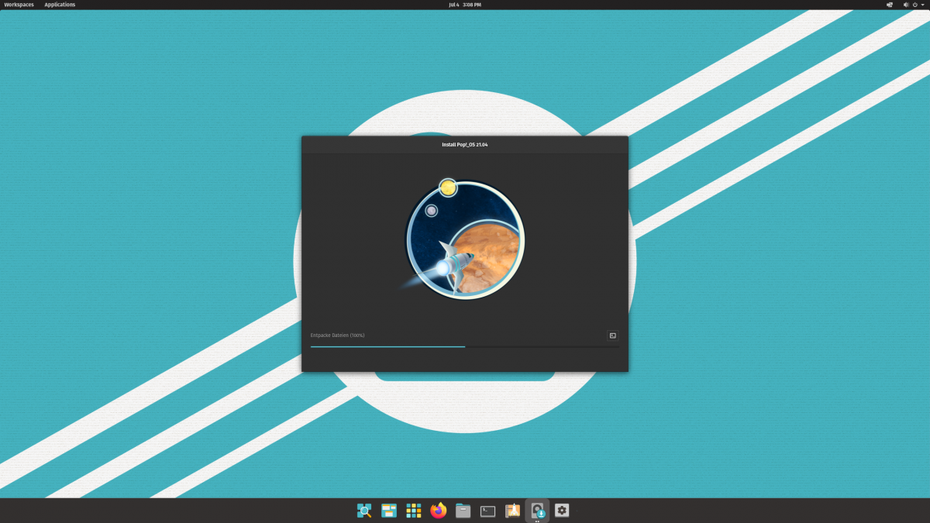Click the Entpacke Dateien status text
The height and width of the screenshot is (523, 930).
point(338,336)
